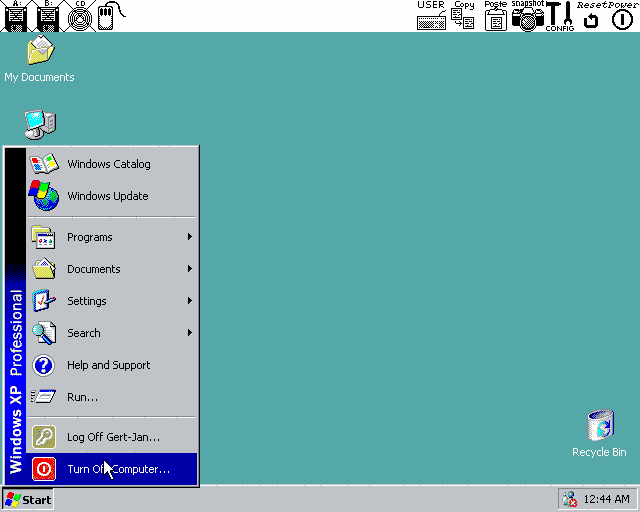
Task: Open Windows Catalog from Start menu
Action: pos(112,164)
